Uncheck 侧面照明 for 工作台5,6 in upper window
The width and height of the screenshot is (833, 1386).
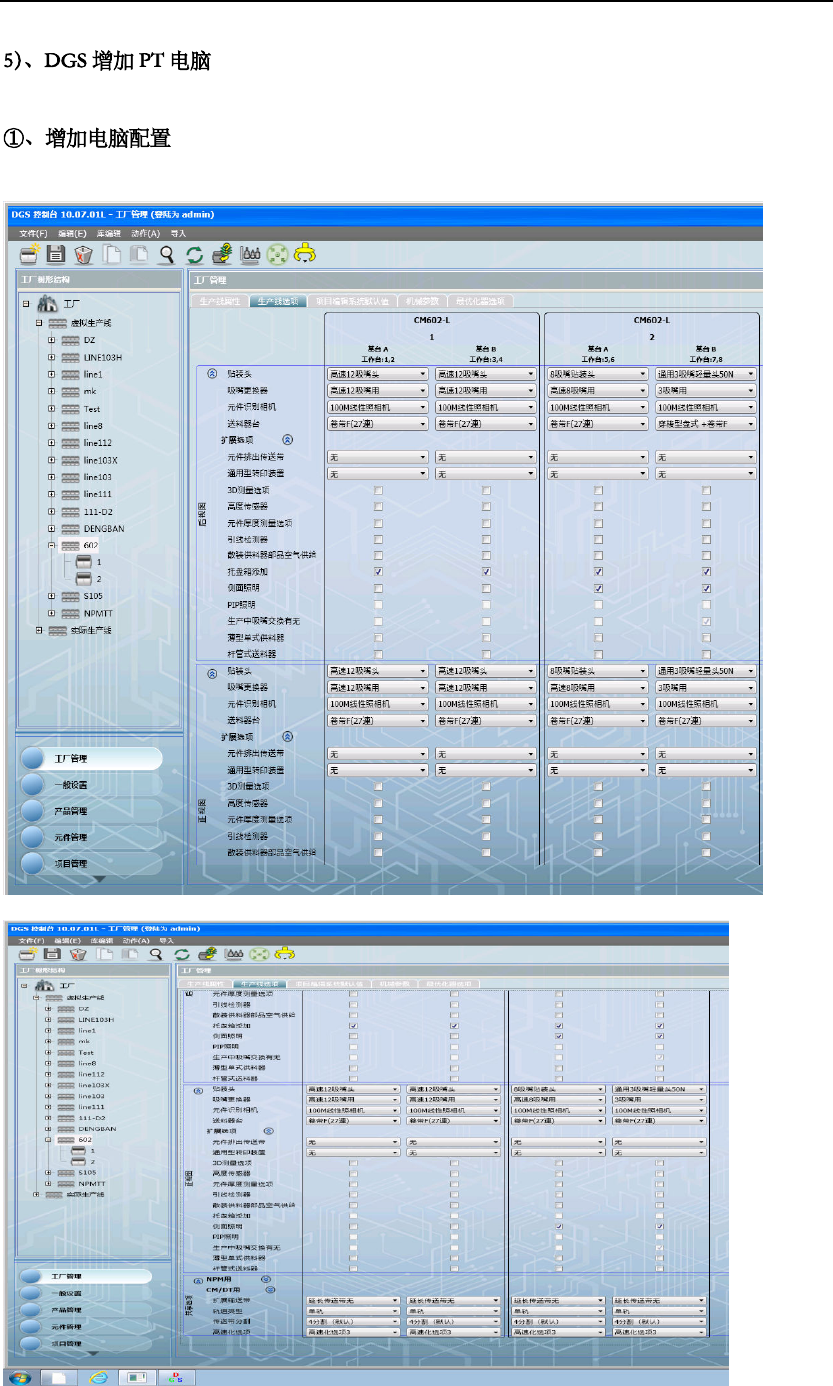coord(598,588)
